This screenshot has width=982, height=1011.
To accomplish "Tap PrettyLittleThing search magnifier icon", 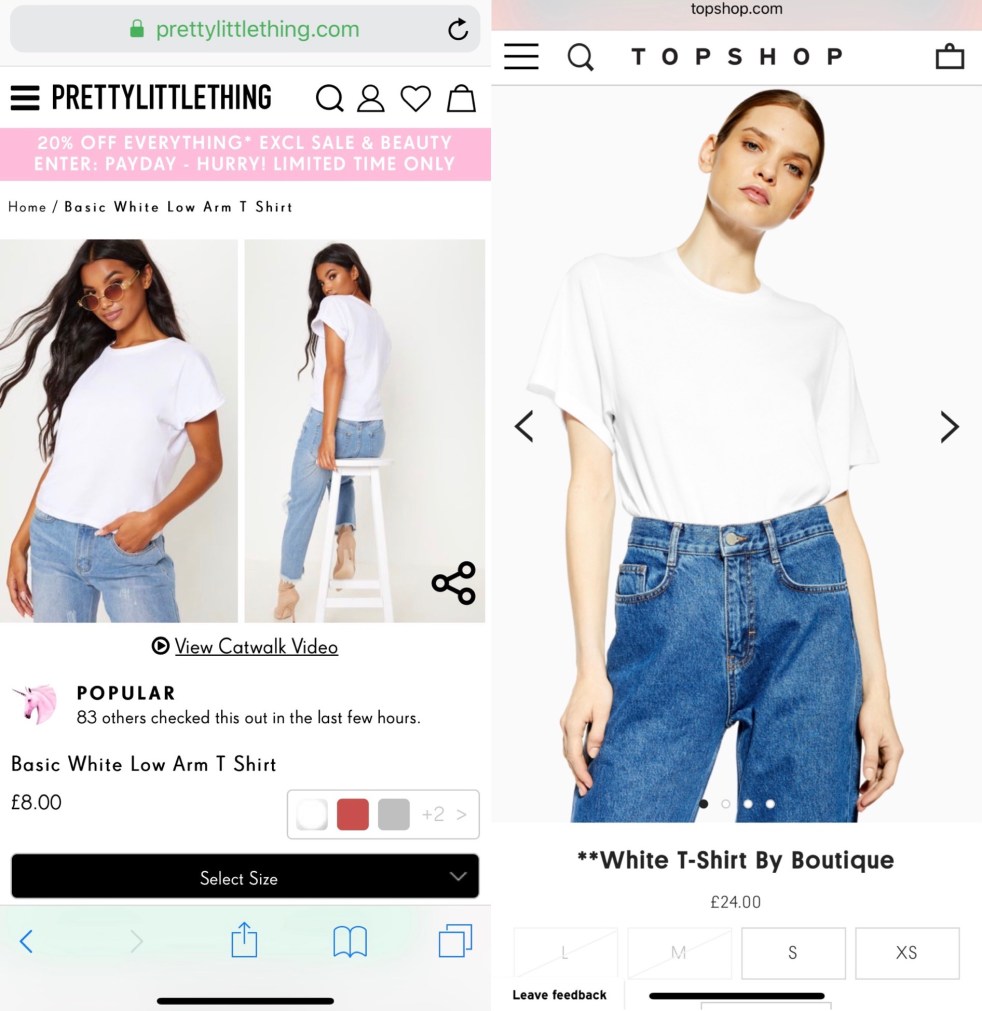I will tap(329, 99).
